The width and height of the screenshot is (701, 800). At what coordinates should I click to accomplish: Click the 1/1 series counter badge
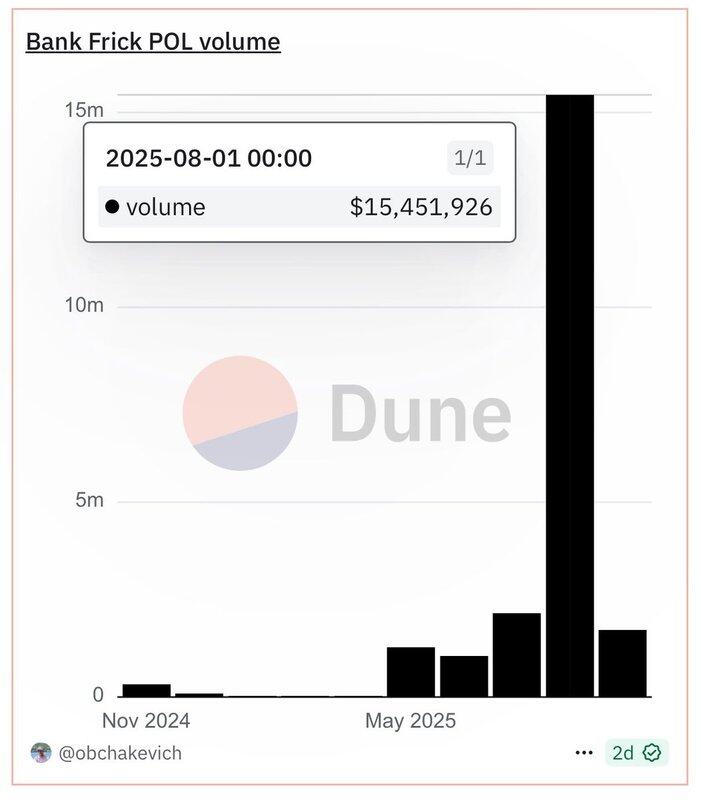(x=470, y=158)
